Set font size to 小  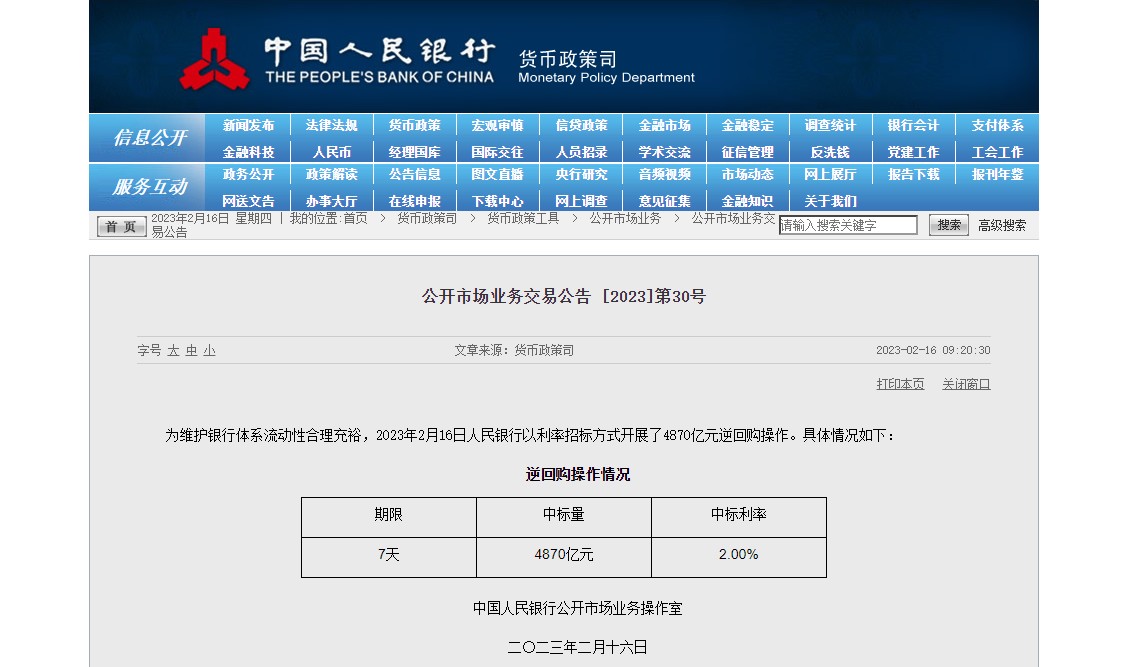209,350
